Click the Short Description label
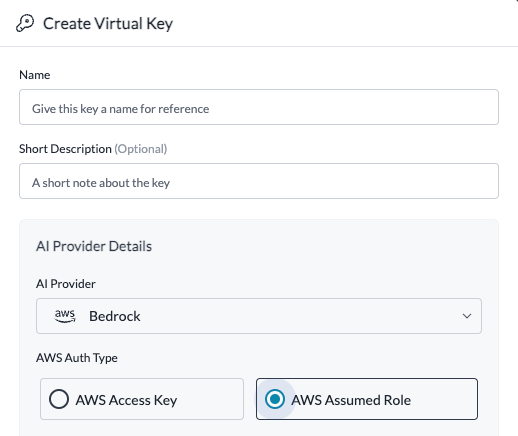Screen dimensions: 518x436 tap(65, 149)
